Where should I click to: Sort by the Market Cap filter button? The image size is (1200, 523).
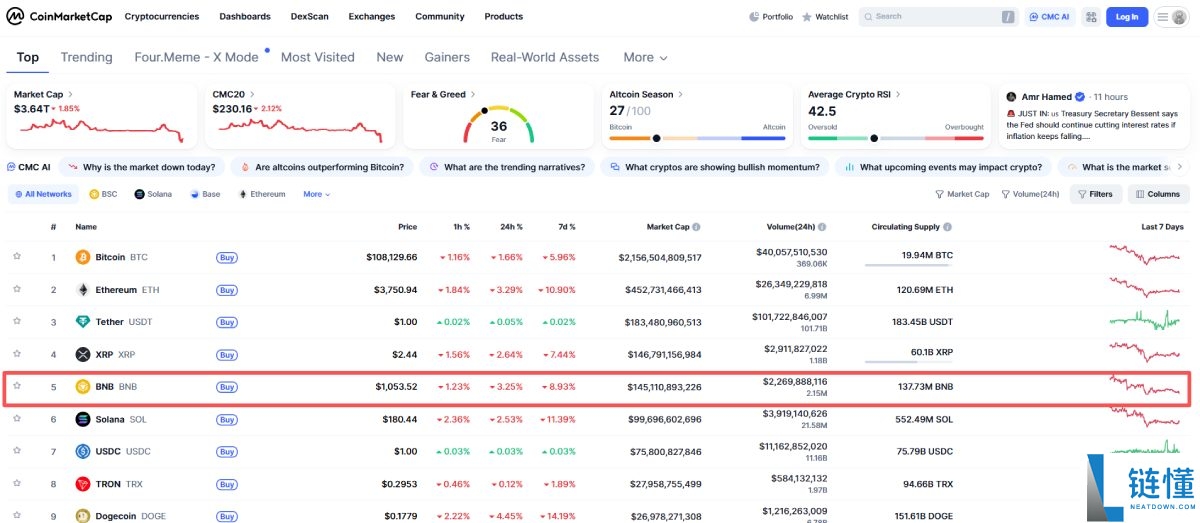pyautogui.click(x=962, y=194)
